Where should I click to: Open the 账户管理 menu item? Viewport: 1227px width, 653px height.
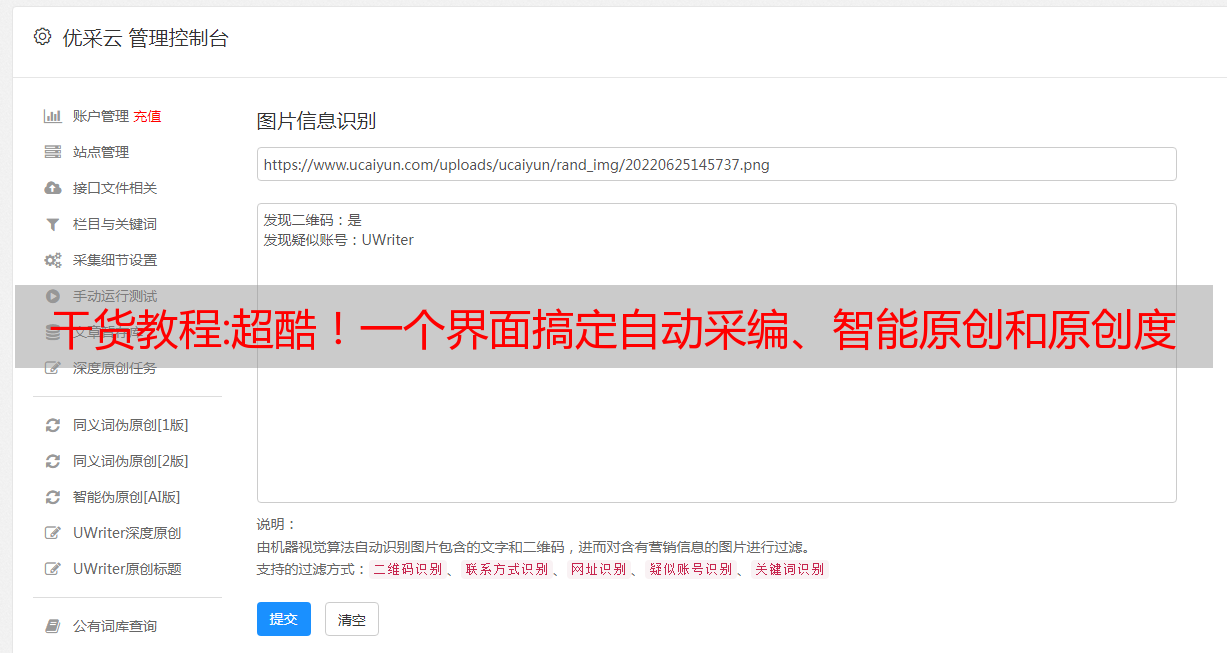[x=101, y=116]
